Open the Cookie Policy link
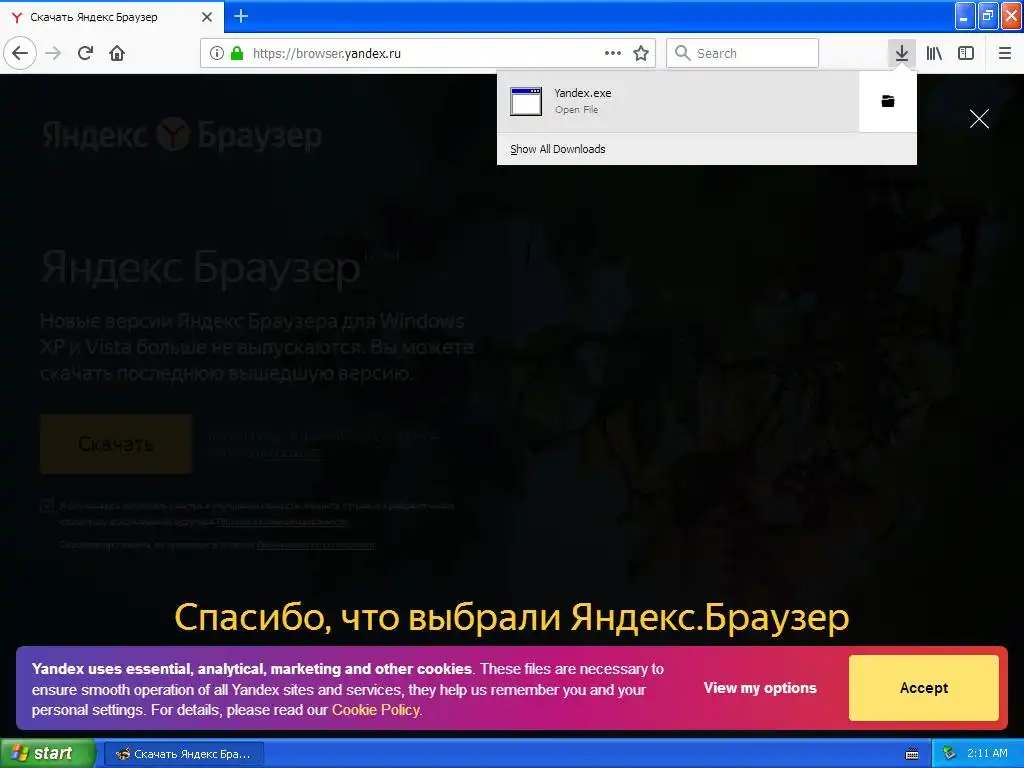This screenshot has width=1024, height=768. 376,710
